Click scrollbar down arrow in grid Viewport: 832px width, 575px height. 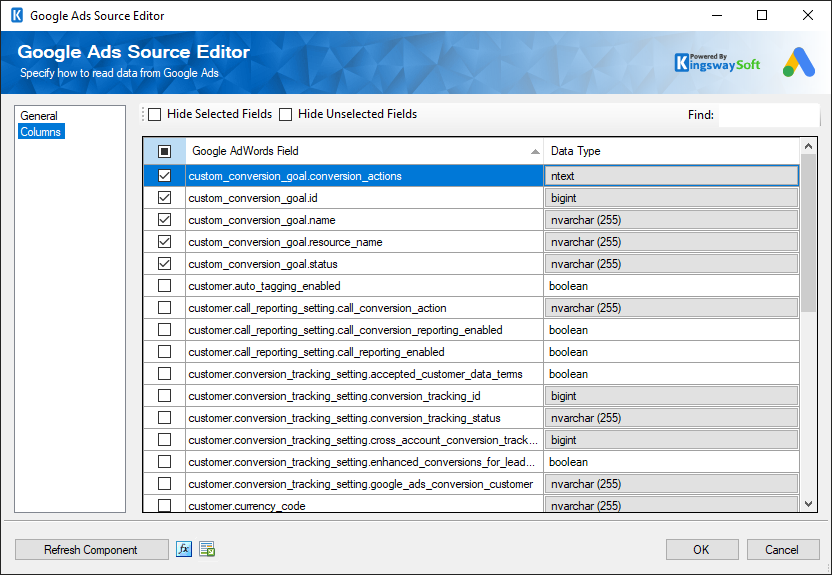[x=808, y=504]
